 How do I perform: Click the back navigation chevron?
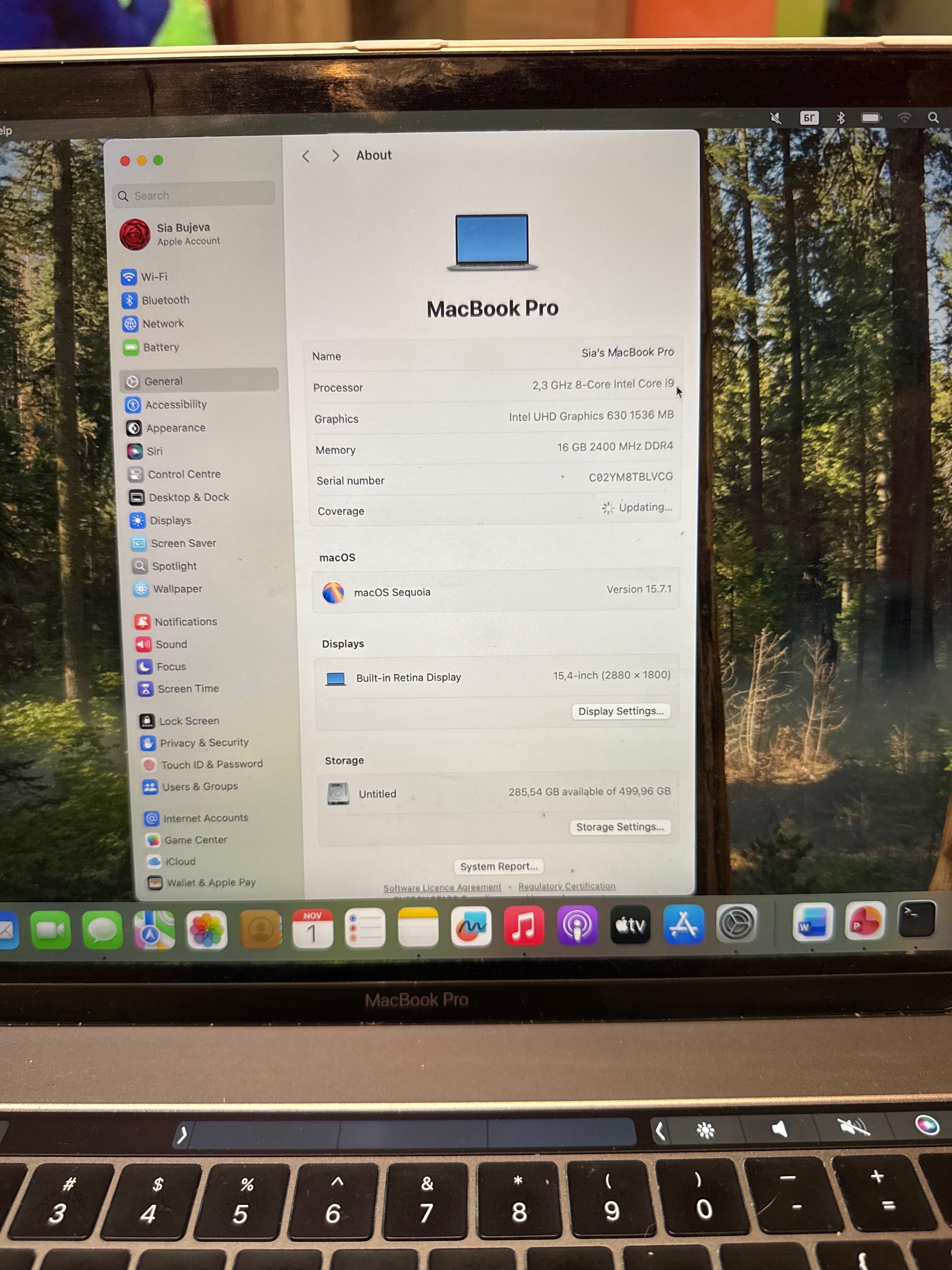tap(305, 156)
